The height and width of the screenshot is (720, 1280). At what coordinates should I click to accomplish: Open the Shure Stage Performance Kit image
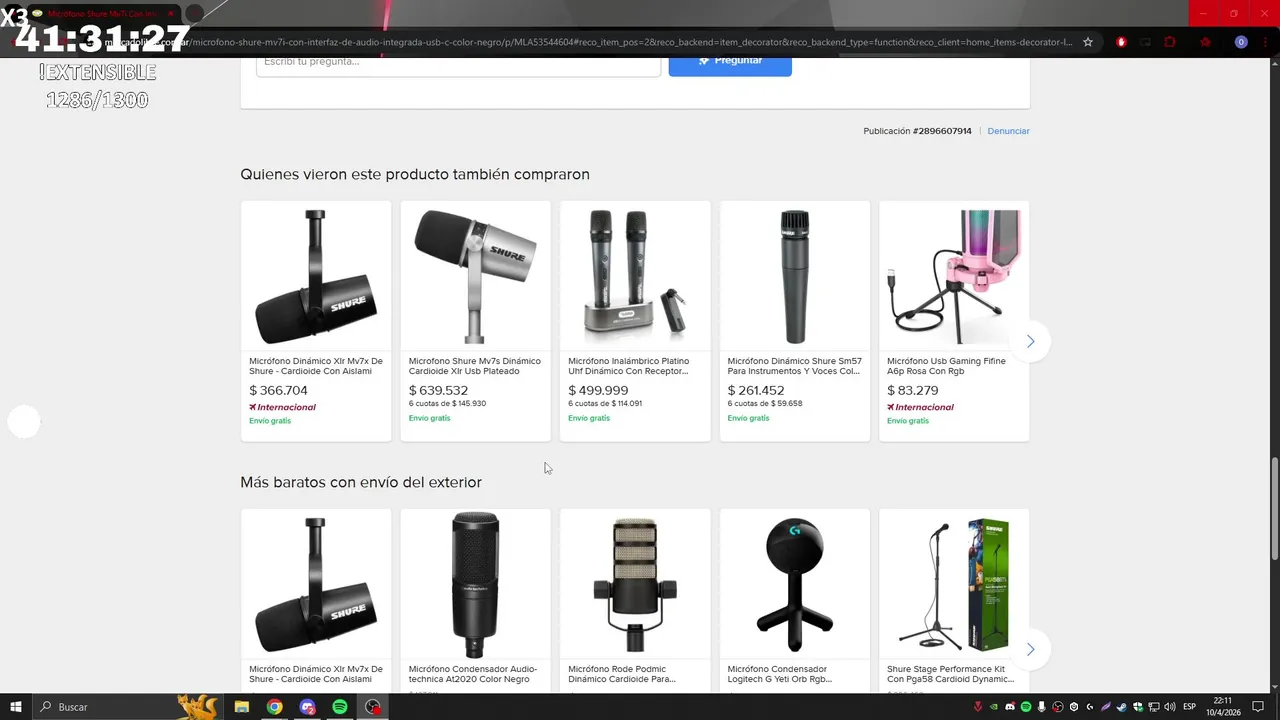954,585
